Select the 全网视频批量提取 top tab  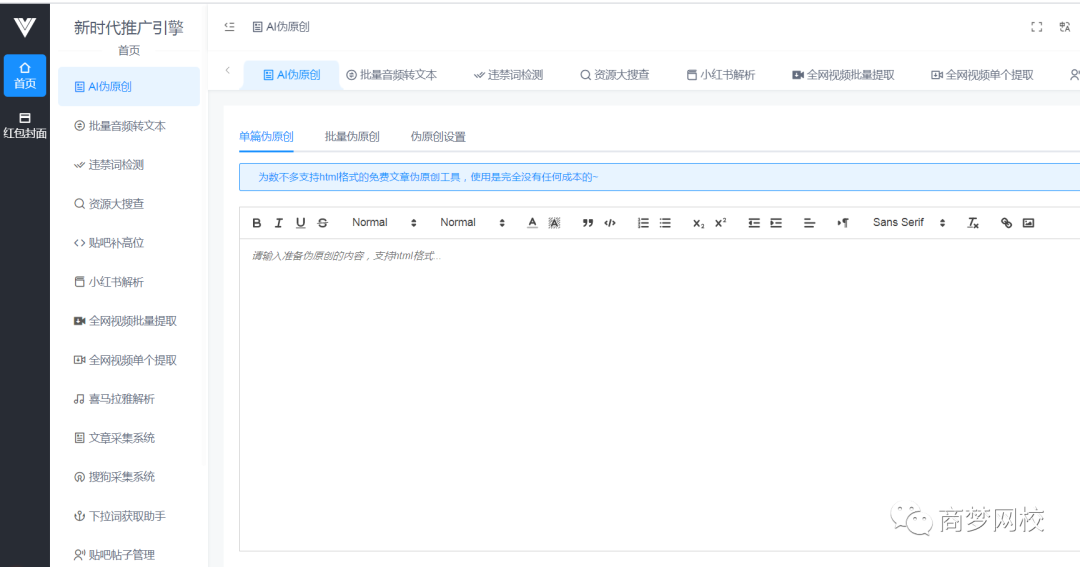pyautogui.click(x=843, y=75)
